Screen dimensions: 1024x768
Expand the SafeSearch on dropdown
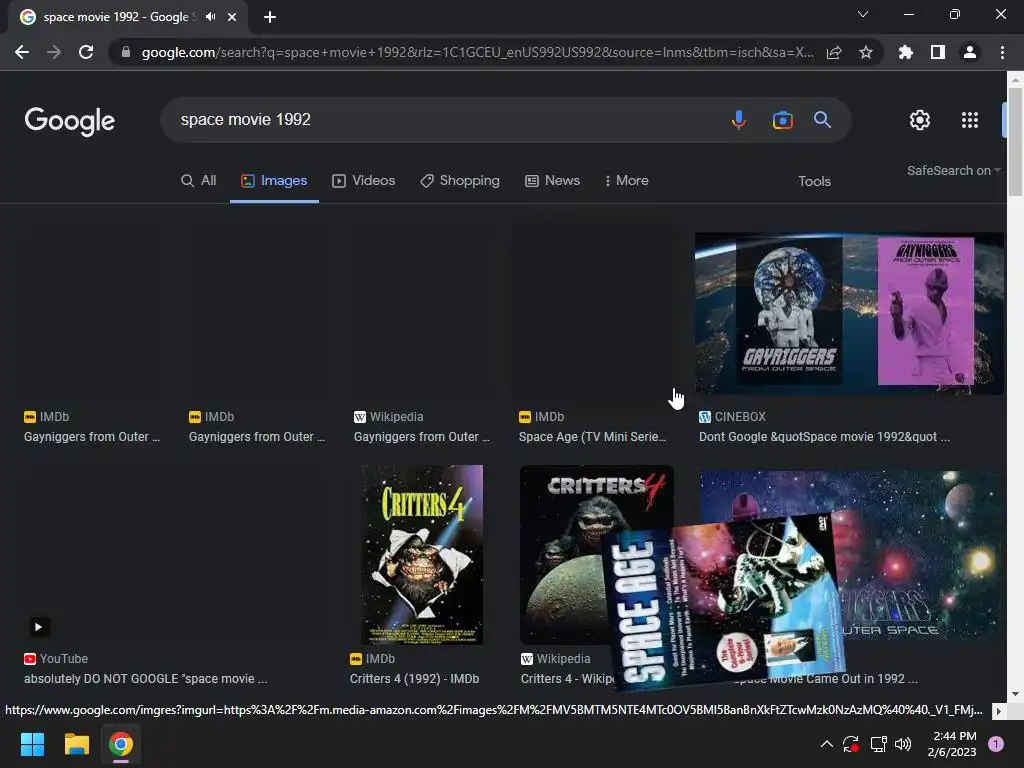click(x=953, y=170)
